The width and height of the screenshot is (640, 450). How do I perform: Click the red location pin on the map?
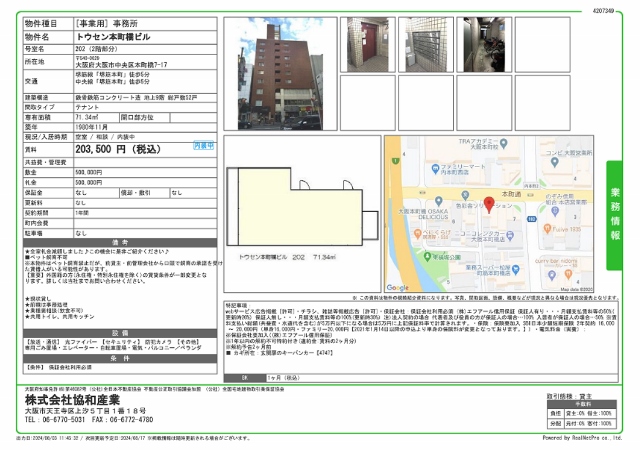click(x=489, y=205)
